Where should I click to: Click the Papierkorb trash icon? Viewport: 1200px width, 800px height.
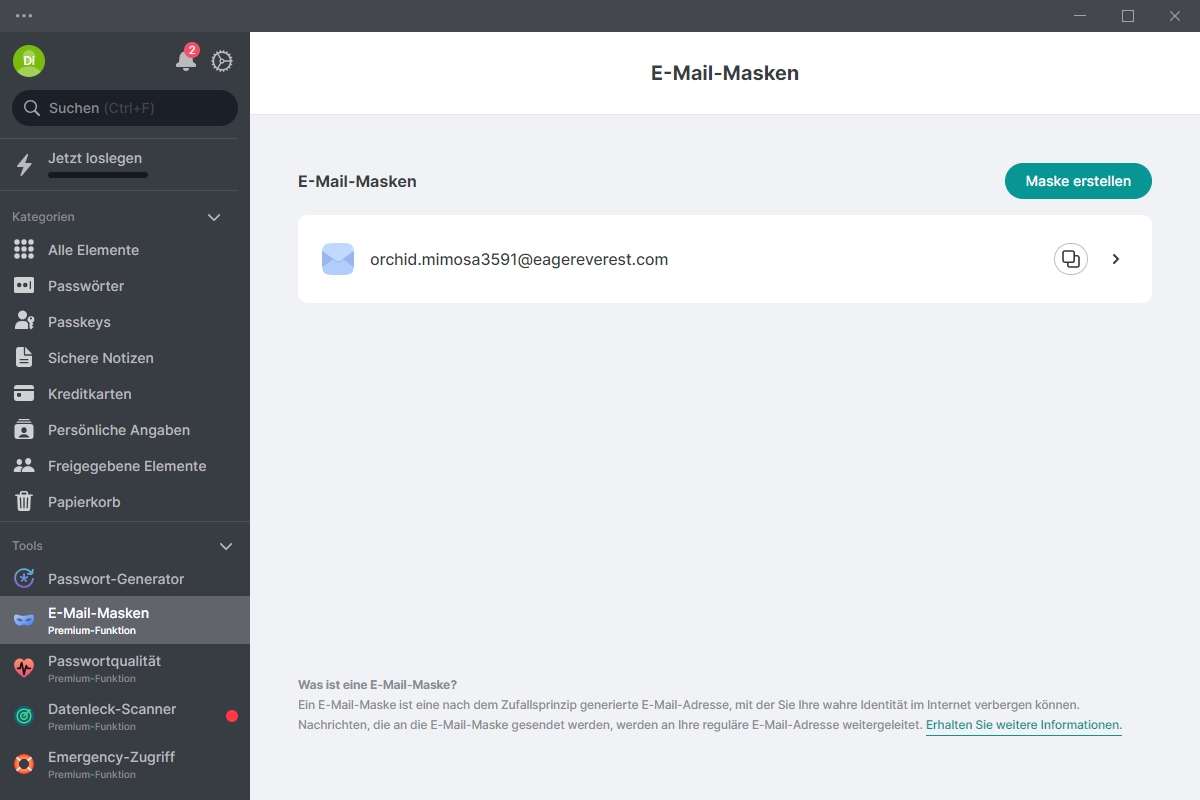[x=24, y=502]
